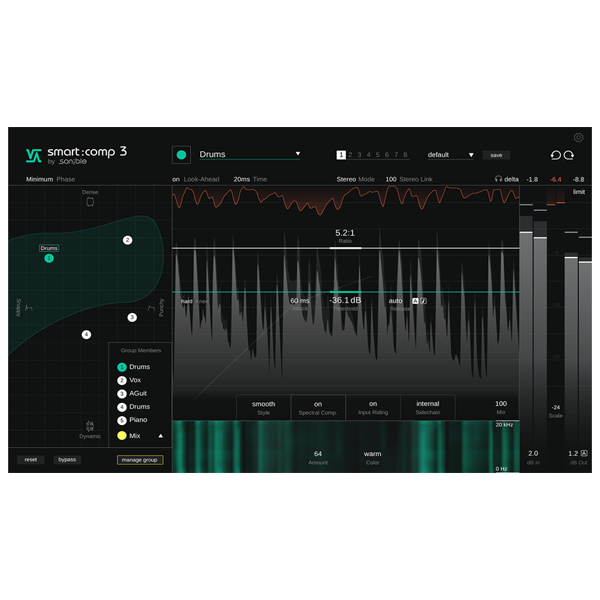Image resolution: width=600 pixels, height=600 pixels.
Task: Toggle the Look-Ahead on switch
Action: pyautogui.click(x=176, y=179)
